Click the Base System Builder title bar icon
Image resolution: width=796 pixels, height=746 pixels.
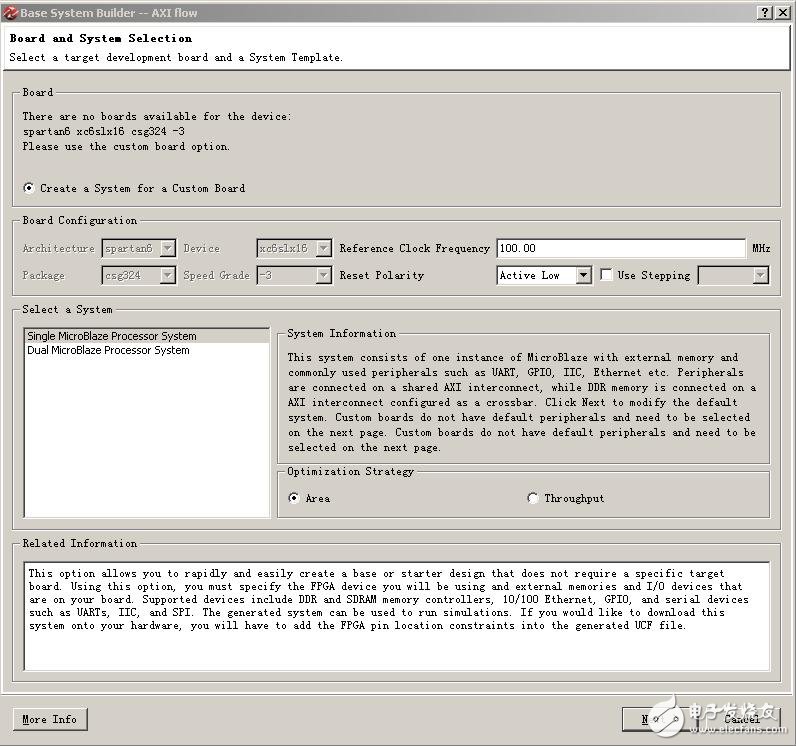tap(9, 11)
